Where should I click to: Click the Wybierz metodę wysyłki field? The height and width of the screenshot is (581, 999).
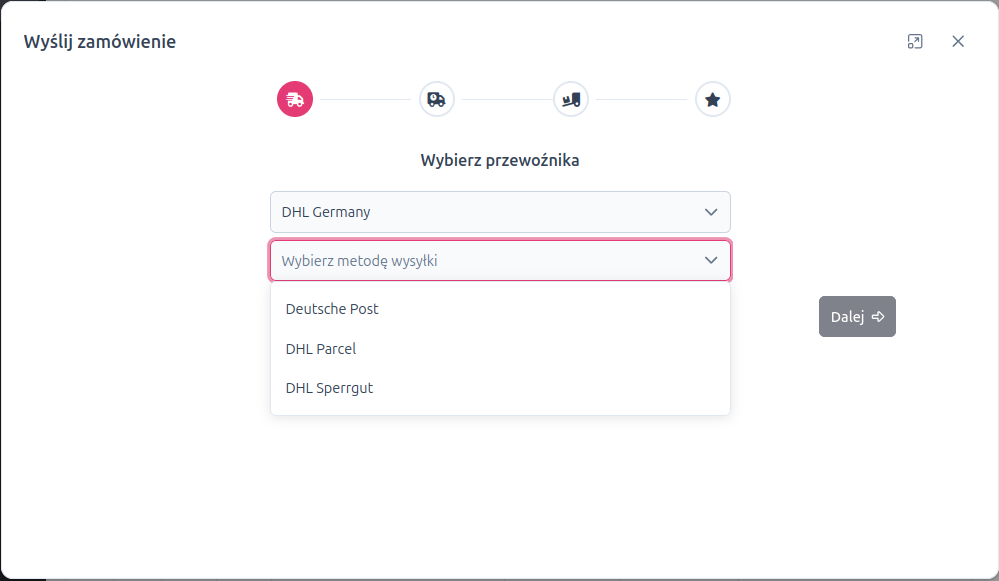[x=500, y=260]
